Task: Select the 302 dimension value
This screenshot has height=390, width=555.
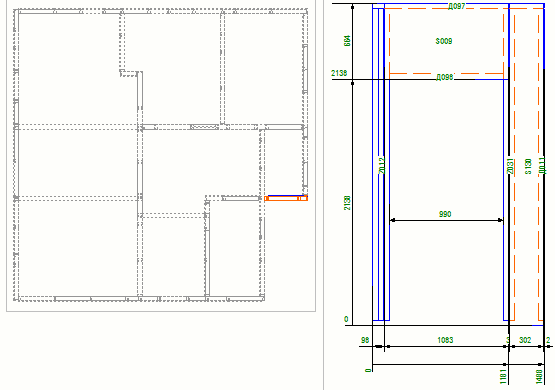Action: pyautogui.click(x=525, y=340)
